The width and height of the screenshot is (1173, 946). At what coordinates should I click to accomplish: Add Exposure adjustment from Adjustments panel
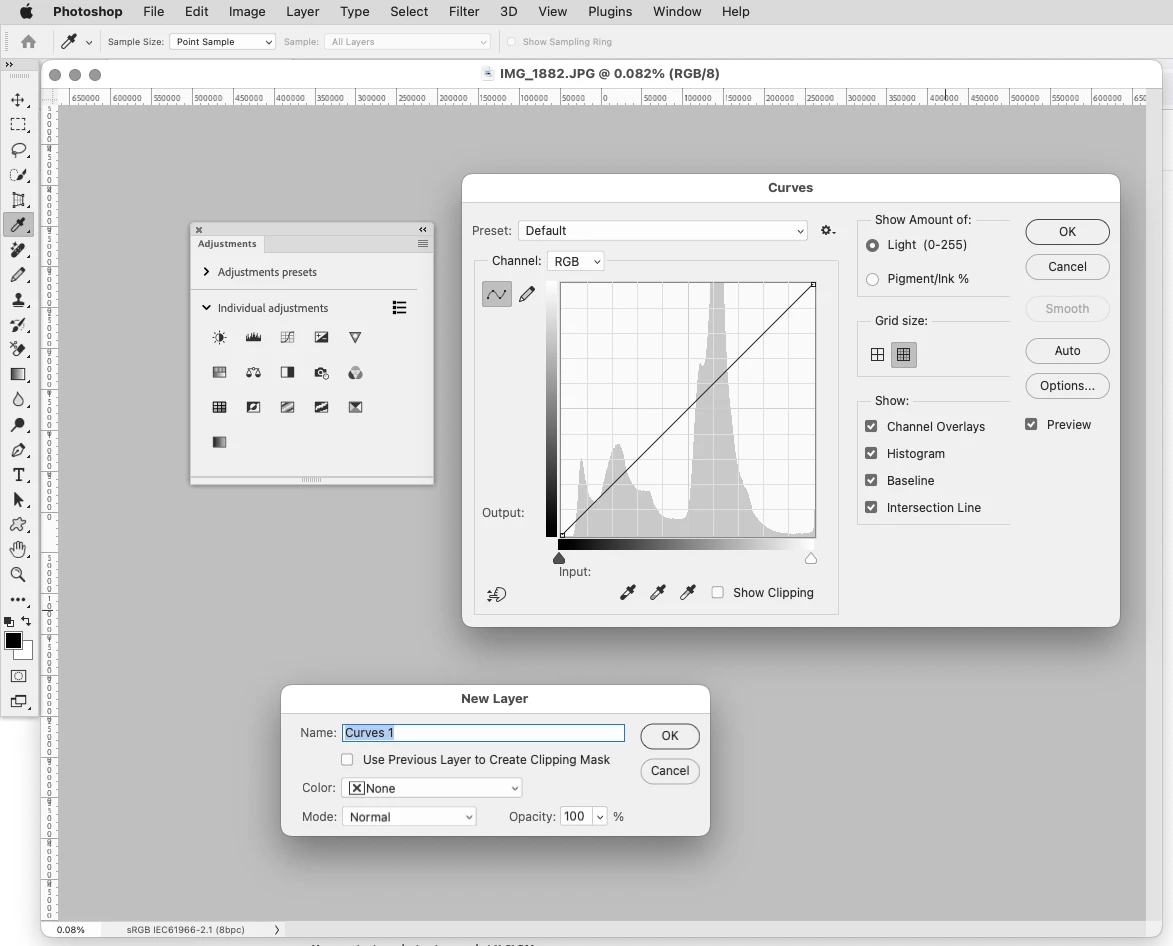[x=321, y=337]
